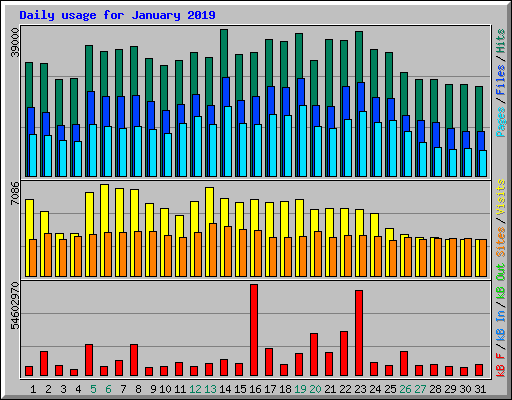Select the red kB bar for day 26
This screenshot has width=512, height=400.
pyautogui.click(x=404, y=363)
